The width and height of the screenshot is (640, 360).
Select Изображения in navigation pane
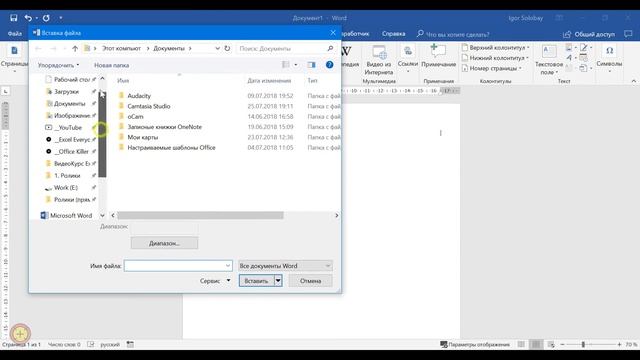(x=70, y=116)
